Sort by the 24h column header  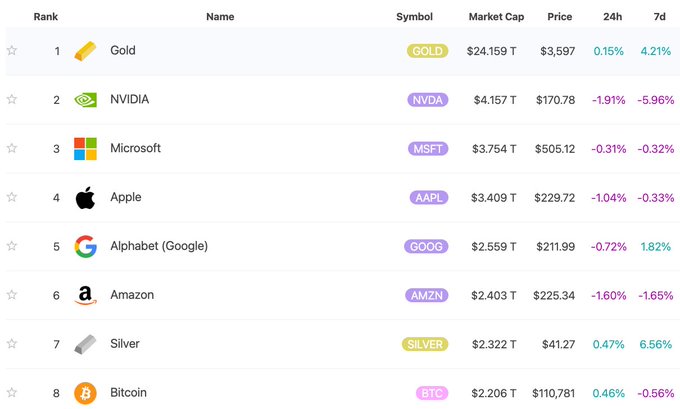click(x=612, y=16)
